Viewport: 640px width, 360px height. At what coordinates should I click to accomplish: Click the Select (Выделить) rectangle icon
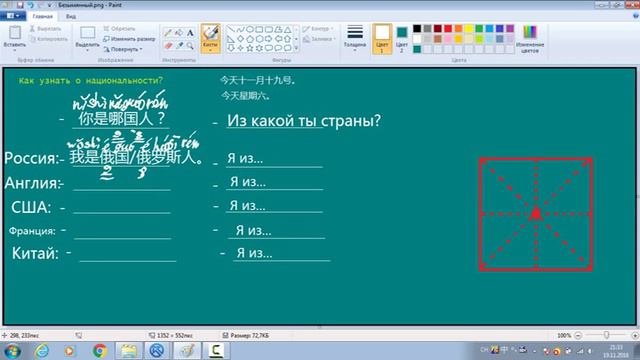coord(87,32)
